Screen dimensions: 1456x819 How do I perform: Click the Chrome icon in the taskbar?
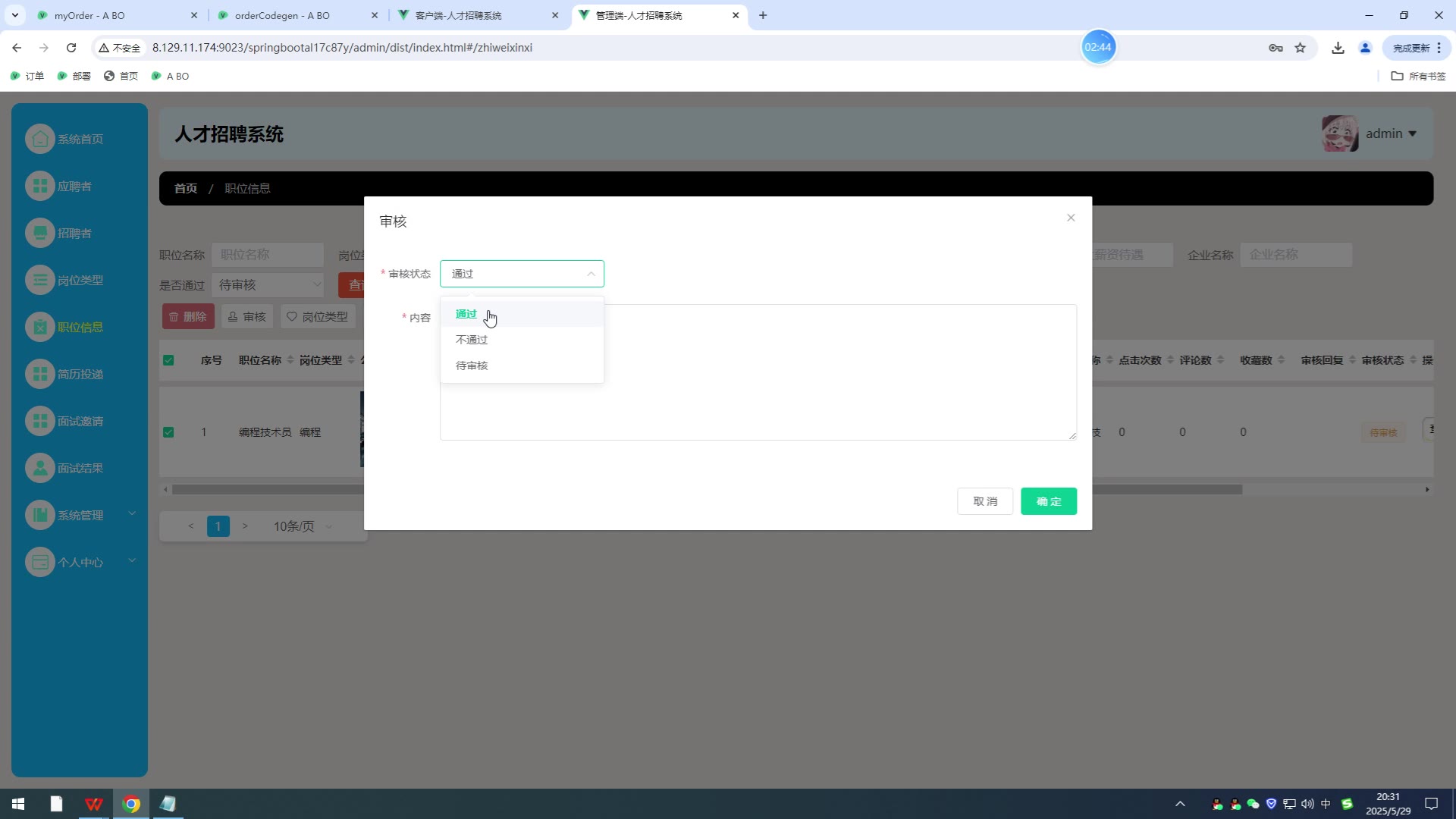click(x=131, y=804)
